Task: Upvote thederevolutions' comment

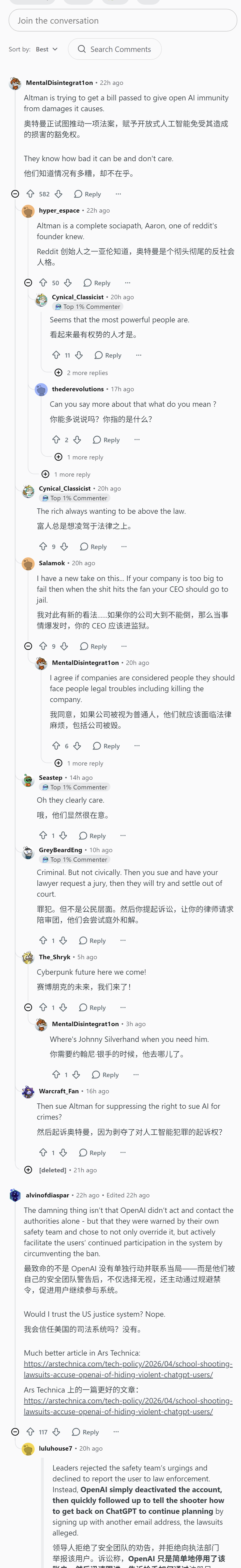Action: tap(56, 440)
